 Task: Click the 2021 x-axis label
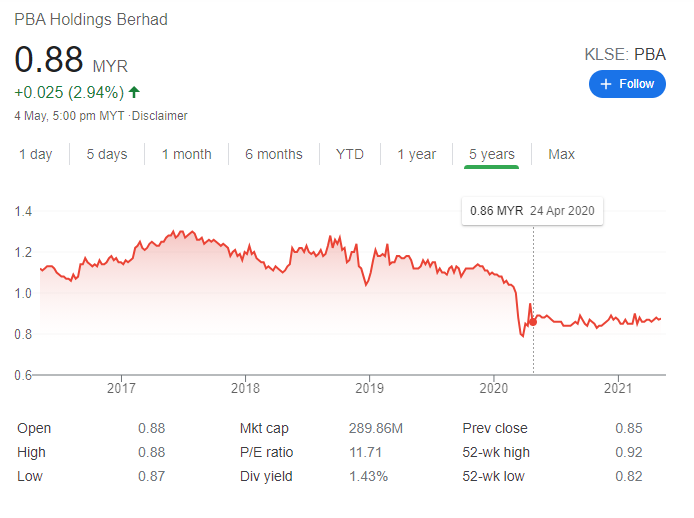coord(618,388)
